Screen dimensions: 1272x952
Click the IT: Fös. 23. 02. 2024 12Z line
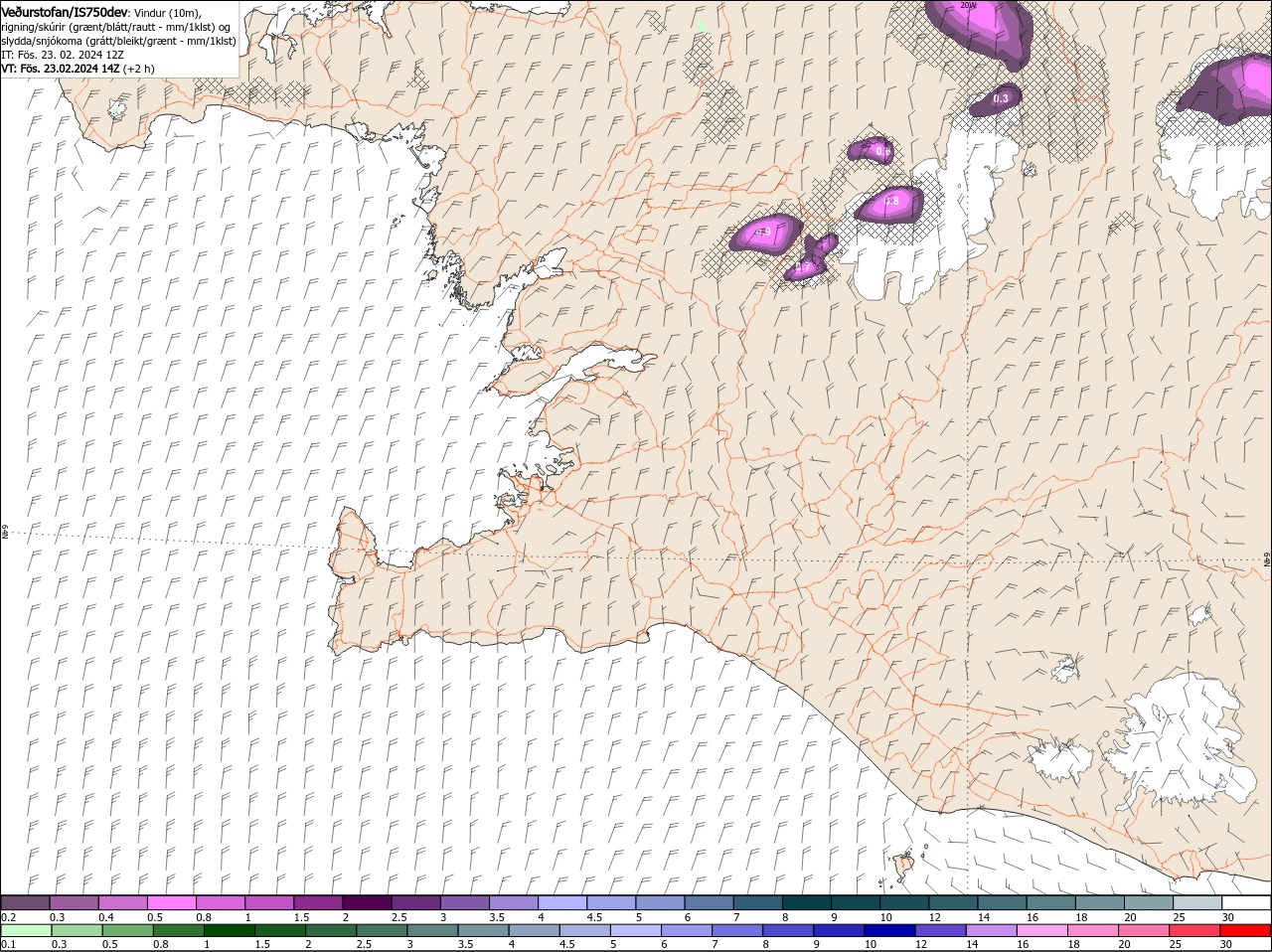[x=63, y=55]
